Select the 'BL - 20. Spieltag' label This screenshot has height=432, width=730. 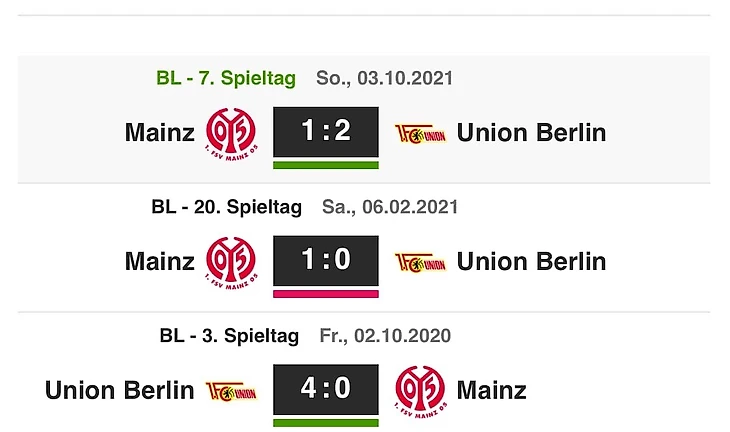coord(225,207)
